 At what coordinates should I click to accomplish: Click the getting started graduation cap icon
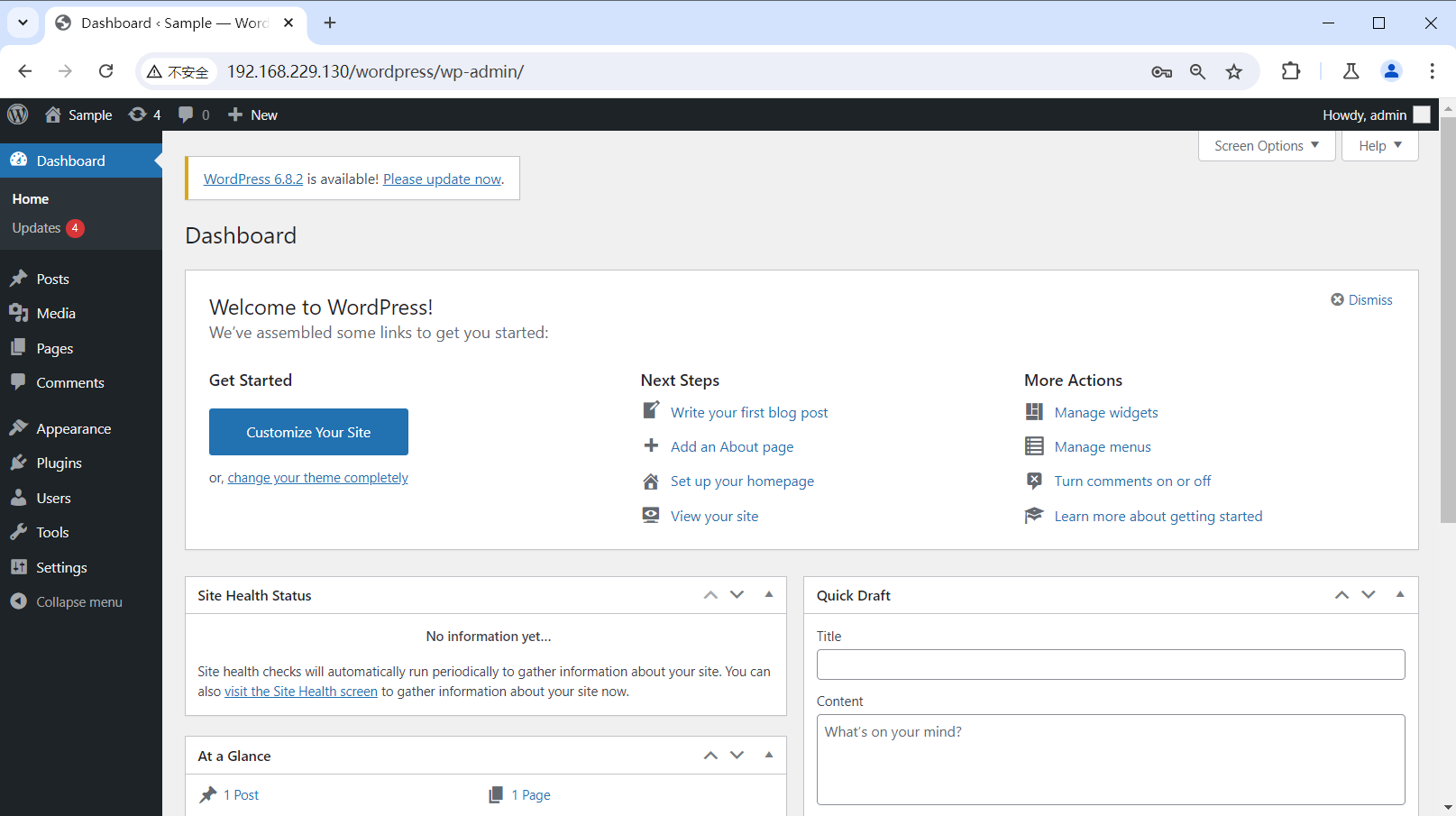point(1034,516)
